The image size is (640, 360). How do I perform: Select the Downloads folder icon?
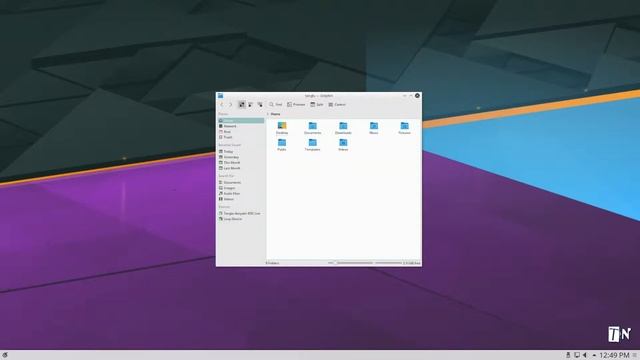tap(343, 126)
